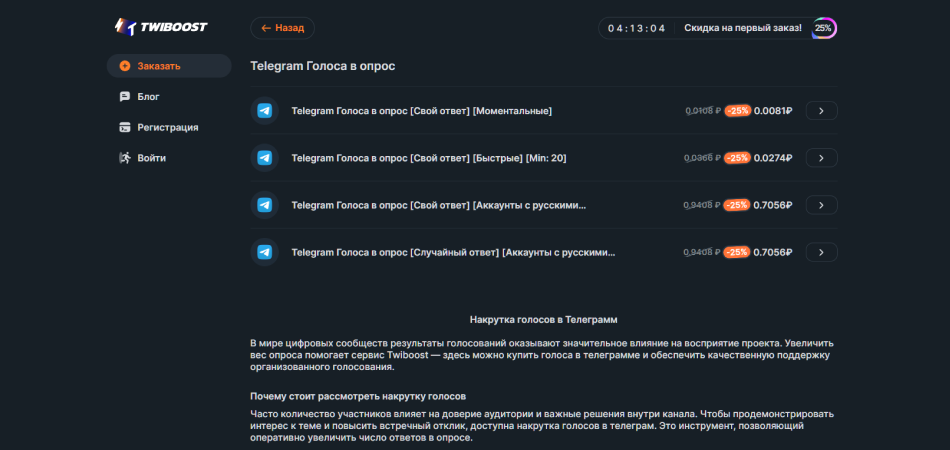950x450 pixels.
Task: Click the card icon beside Регистрация
Action: pos(125,127)
